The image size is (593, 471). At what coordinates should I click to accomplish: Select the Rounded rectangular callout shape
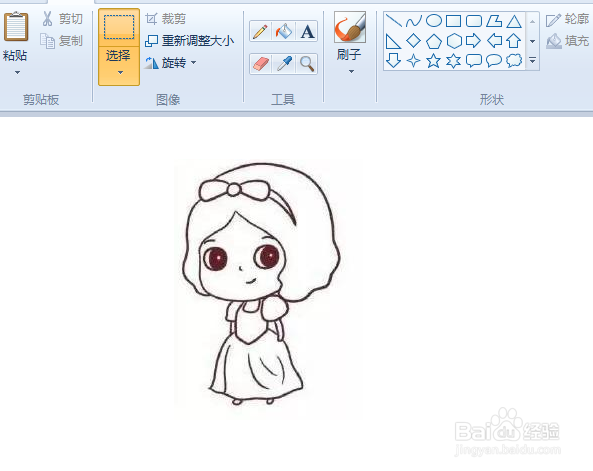(474, 61)
